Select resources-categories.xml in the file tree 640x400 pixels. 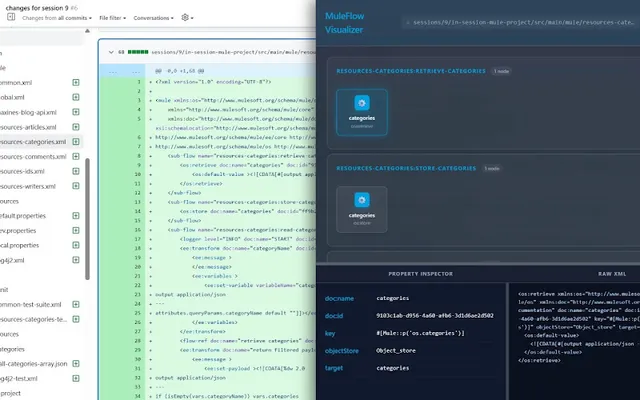coord(33,142)
